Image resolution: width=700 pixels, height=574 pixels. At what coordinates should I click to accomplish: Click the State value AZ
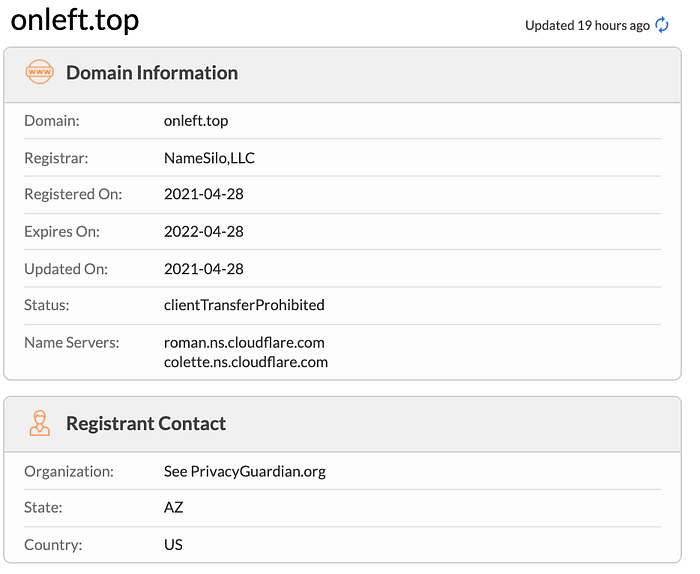174,508
